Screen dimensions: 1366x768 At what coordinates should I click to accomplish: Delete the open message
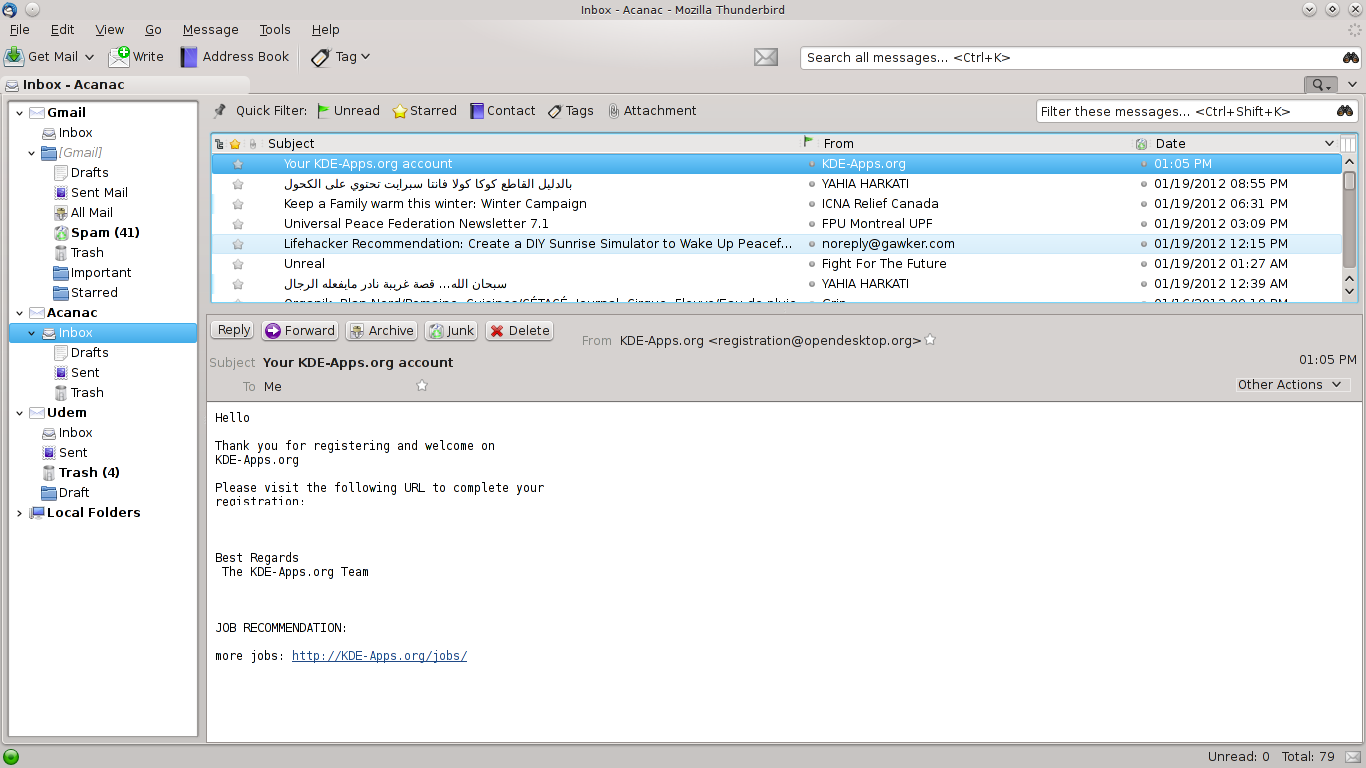tap(519, 331)
